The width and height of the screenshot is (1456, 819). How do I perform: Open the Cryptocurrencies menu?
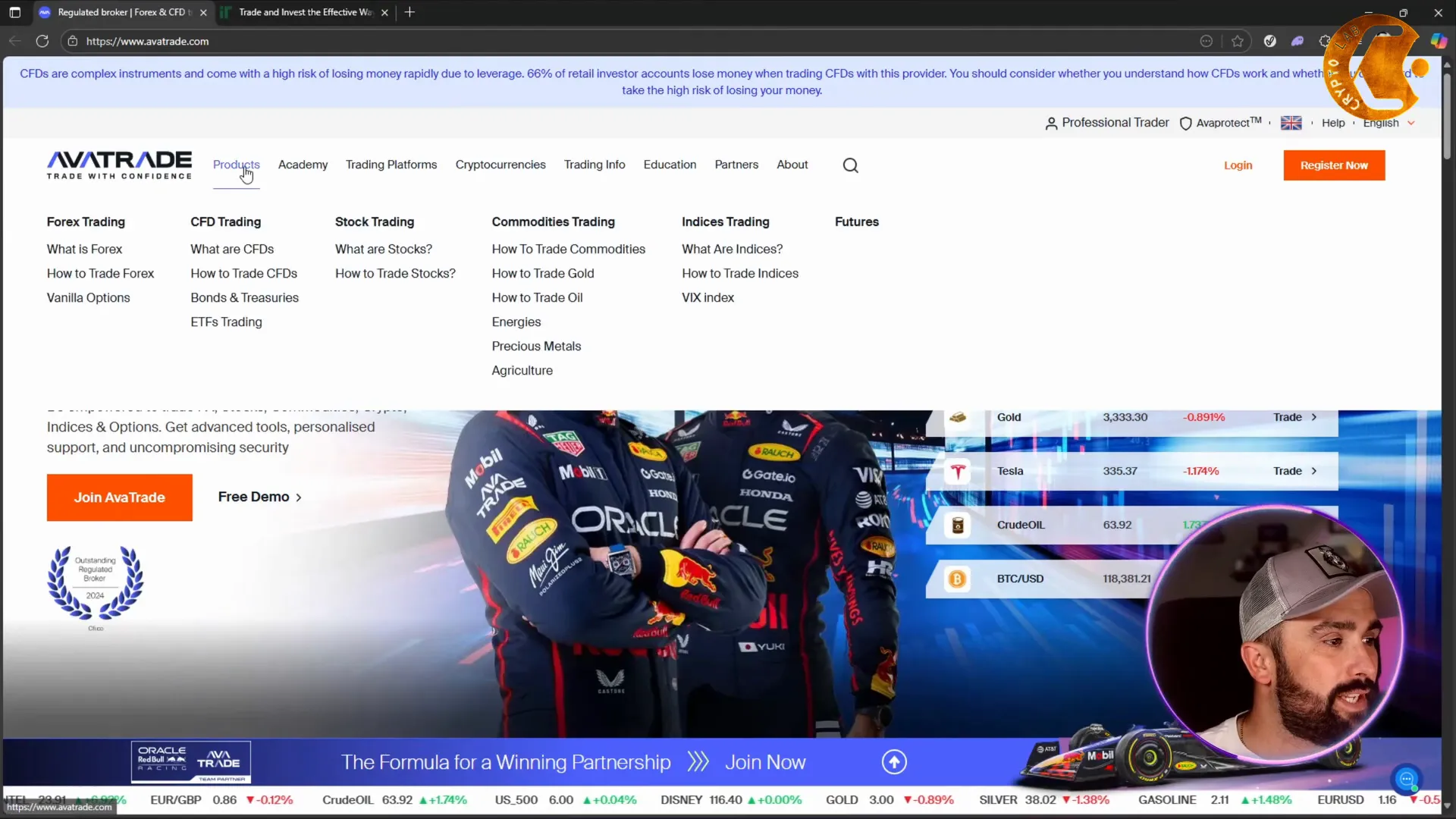coord(500,165)
